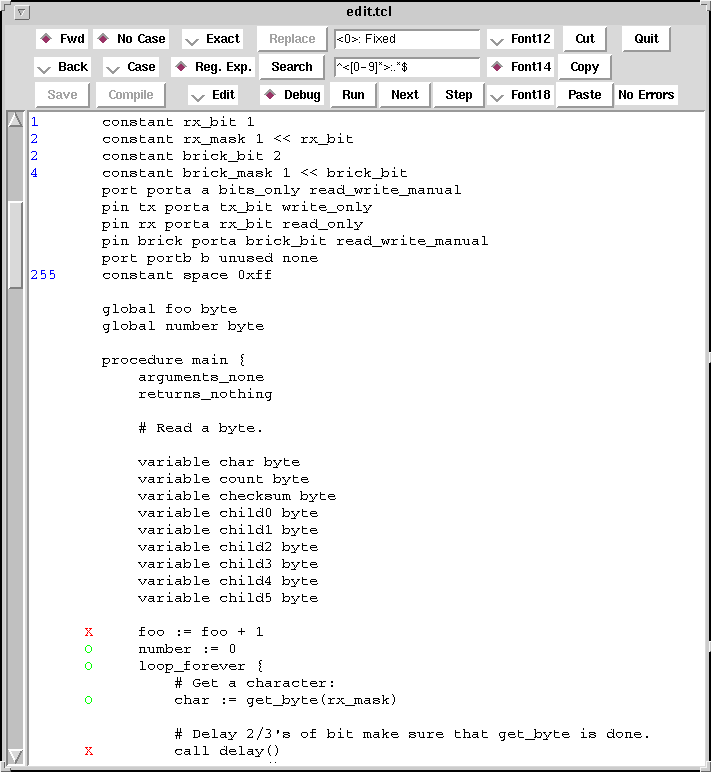The height and width of the screenshot is (772, 711).
Task: Click the Compile button
Action: [x=130, y=95]
